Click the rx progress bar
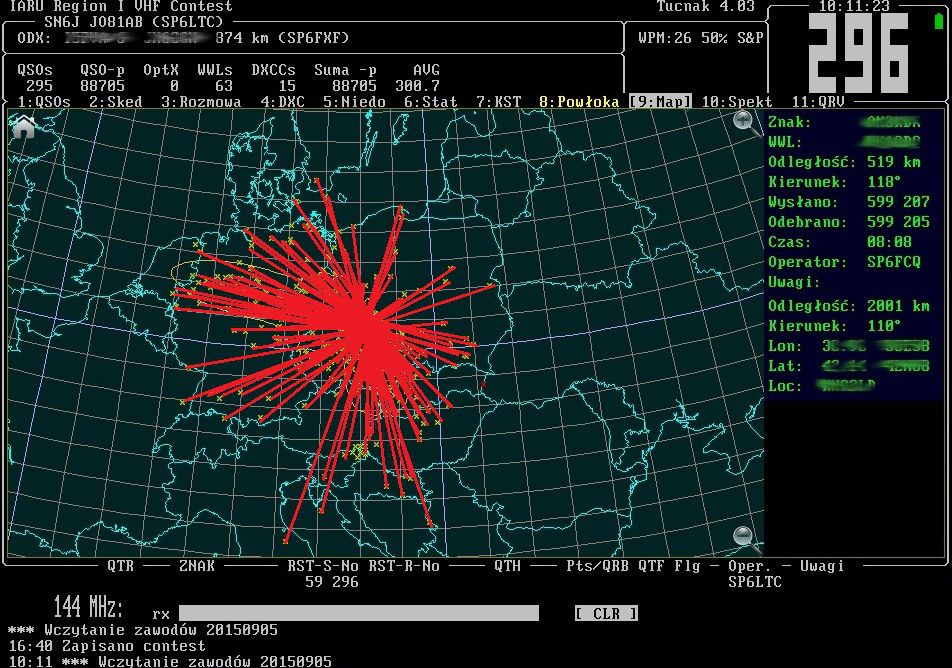 360,613
